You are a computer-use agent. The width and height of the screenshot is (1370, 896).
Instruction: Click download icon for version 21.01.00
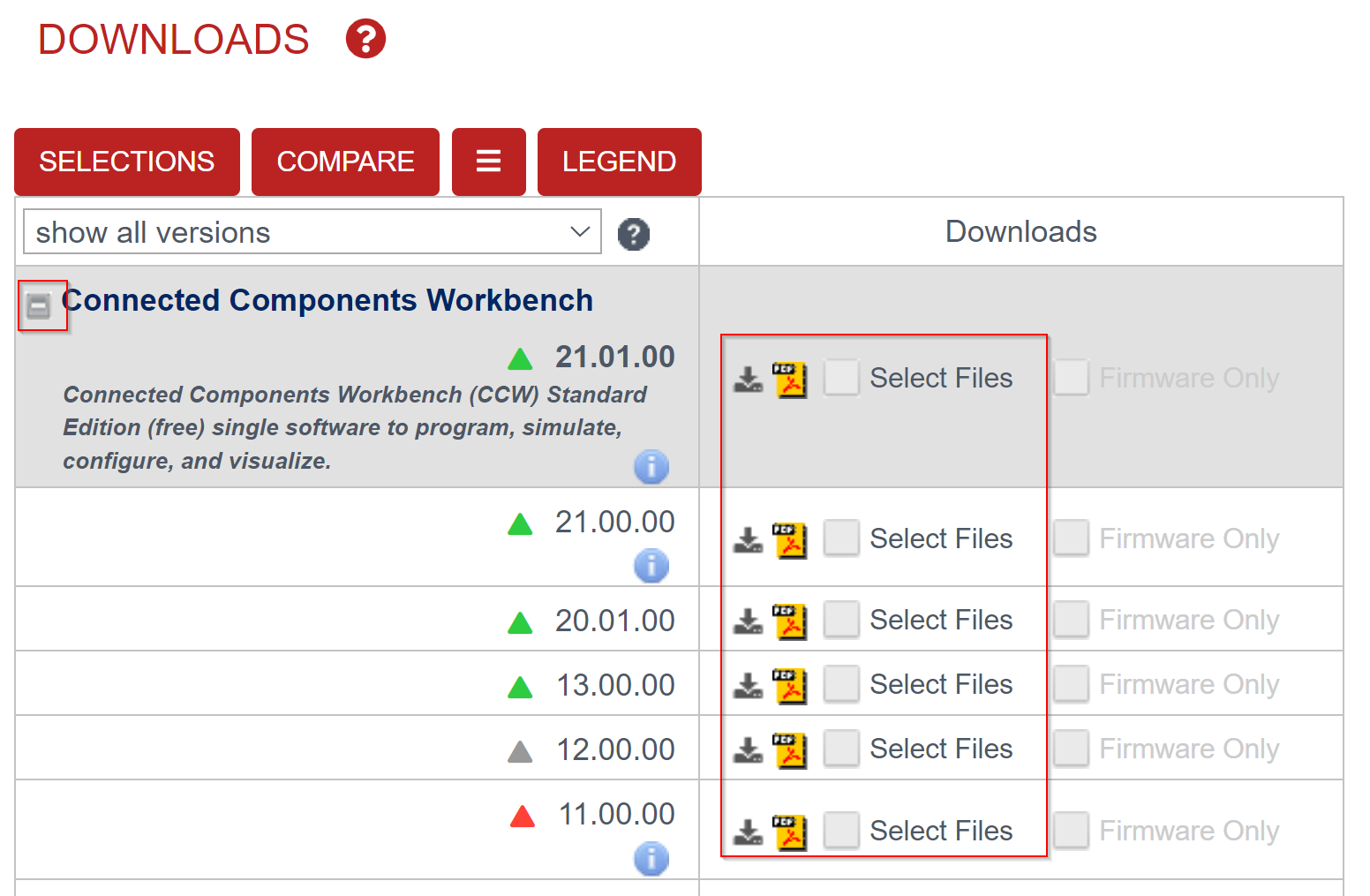[749, 379]
